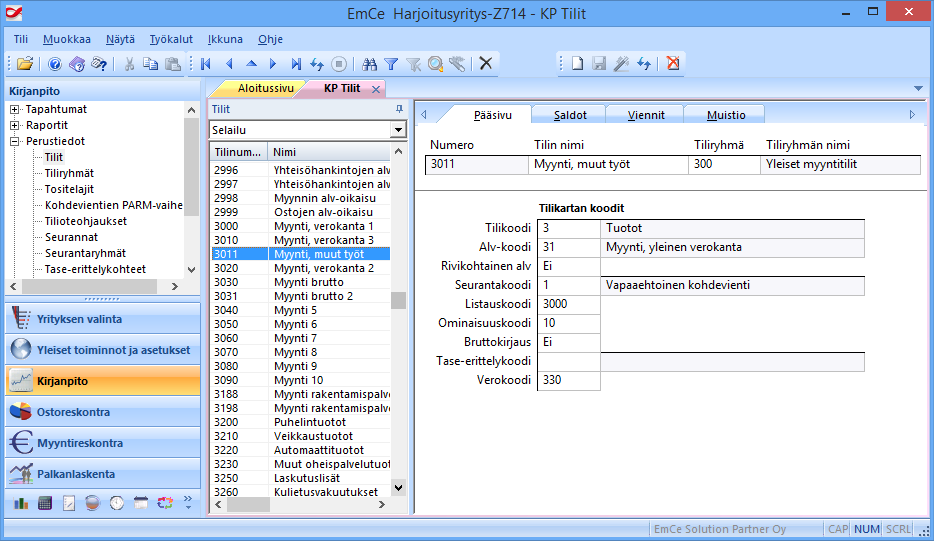This screenshot has height=541, width=934.
Task: Open the Selailu dropdown
Action: click(398, 130)
